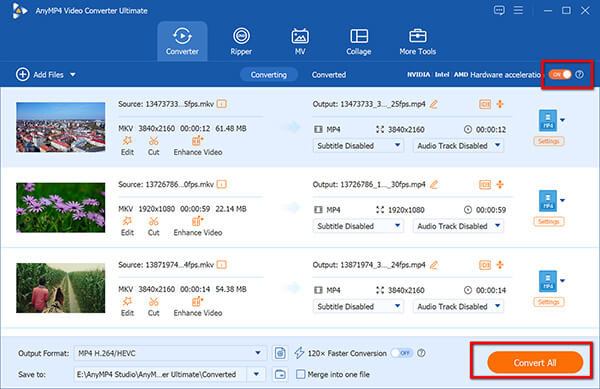
Task: Click Edit icon for the 13473733 video
Action: [x=127, y=145]
